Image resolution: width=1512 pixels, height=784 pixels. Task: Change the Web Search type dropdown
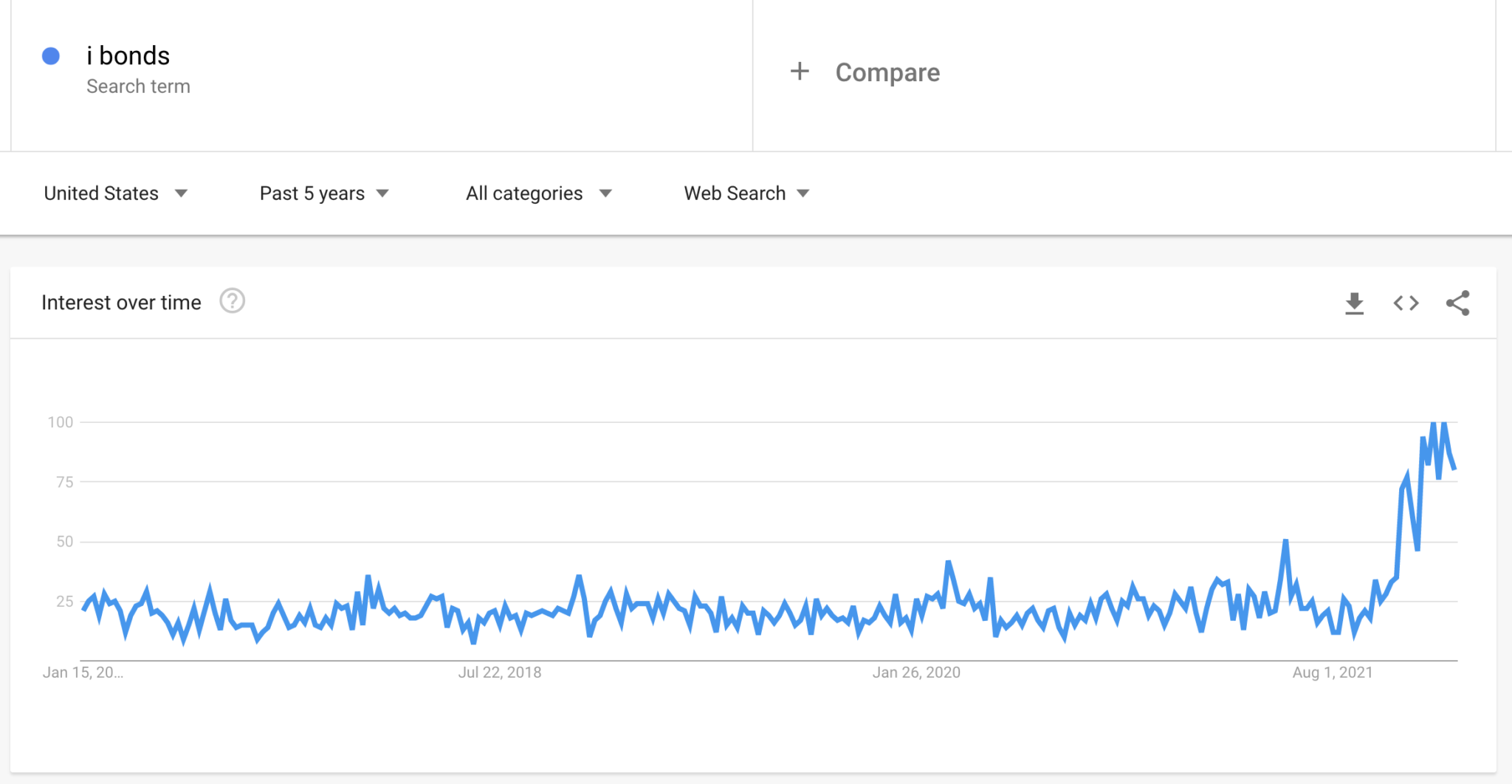click(x=746, y=193)
